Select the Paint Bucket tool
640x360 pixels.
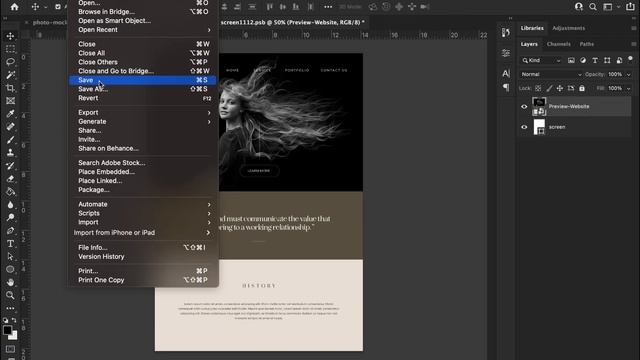[10, 191]
